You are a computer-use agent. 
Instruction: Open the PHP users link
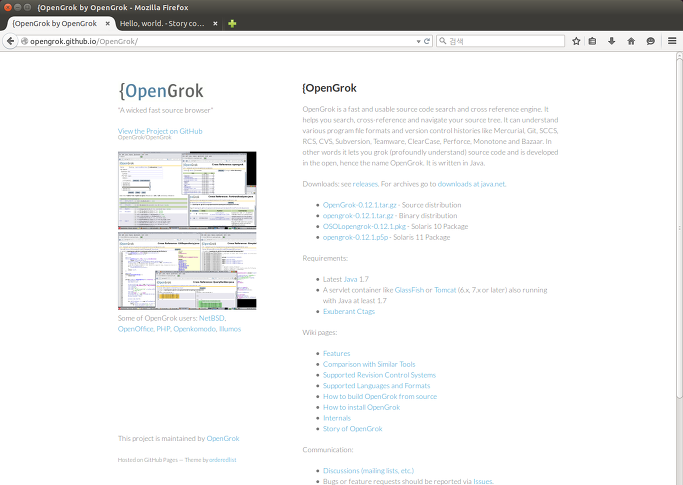163,329
